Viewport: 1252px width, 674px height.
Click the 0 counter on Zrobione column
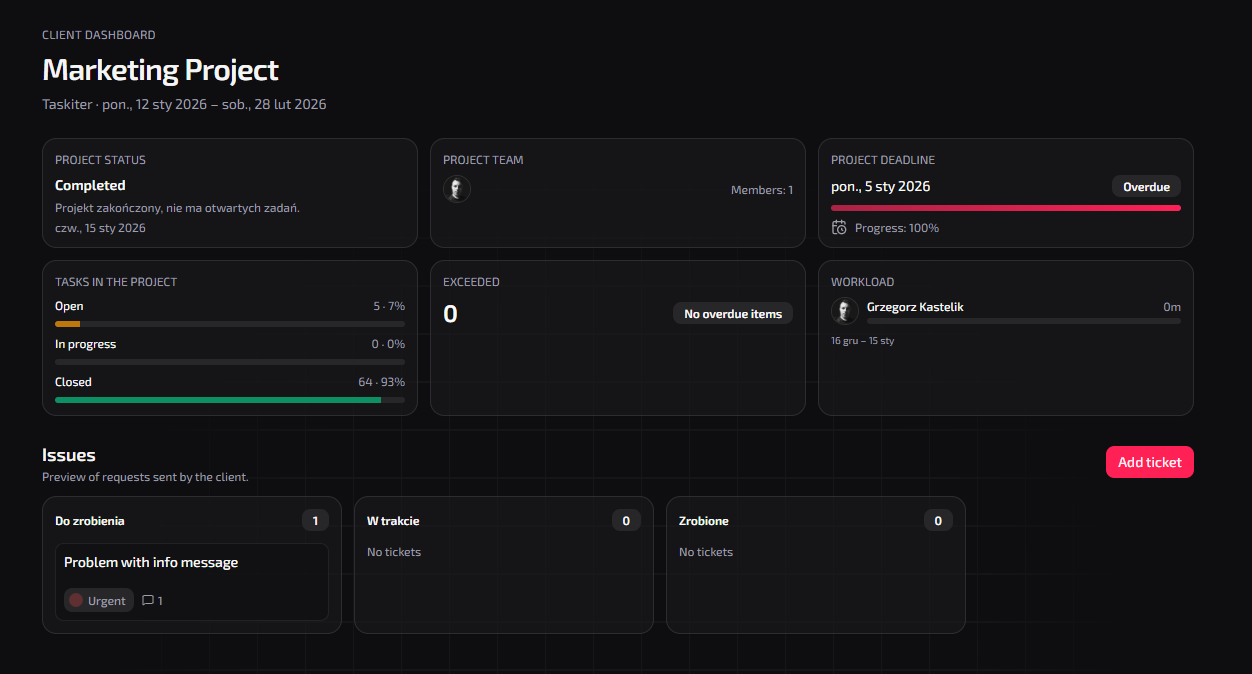(938, 520)
